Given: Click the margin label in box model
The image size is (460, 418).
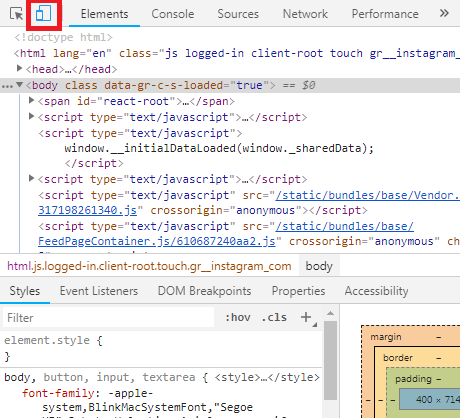Looking at the screenshot, I should (386, 337).
